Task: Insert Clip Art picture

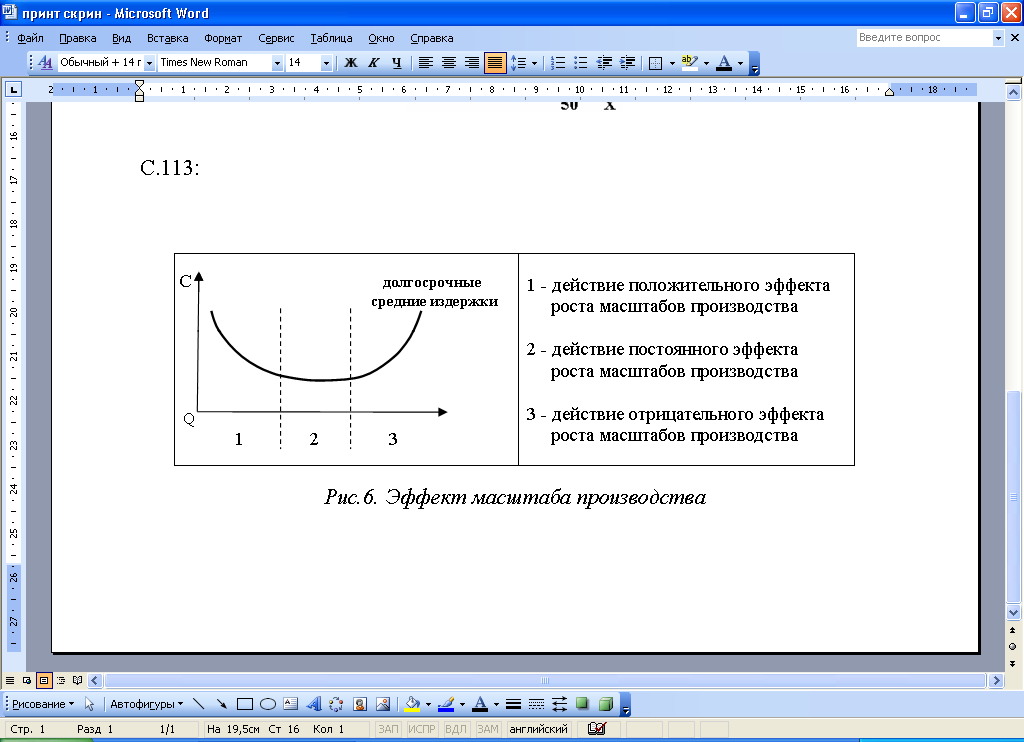Action: 360,704
